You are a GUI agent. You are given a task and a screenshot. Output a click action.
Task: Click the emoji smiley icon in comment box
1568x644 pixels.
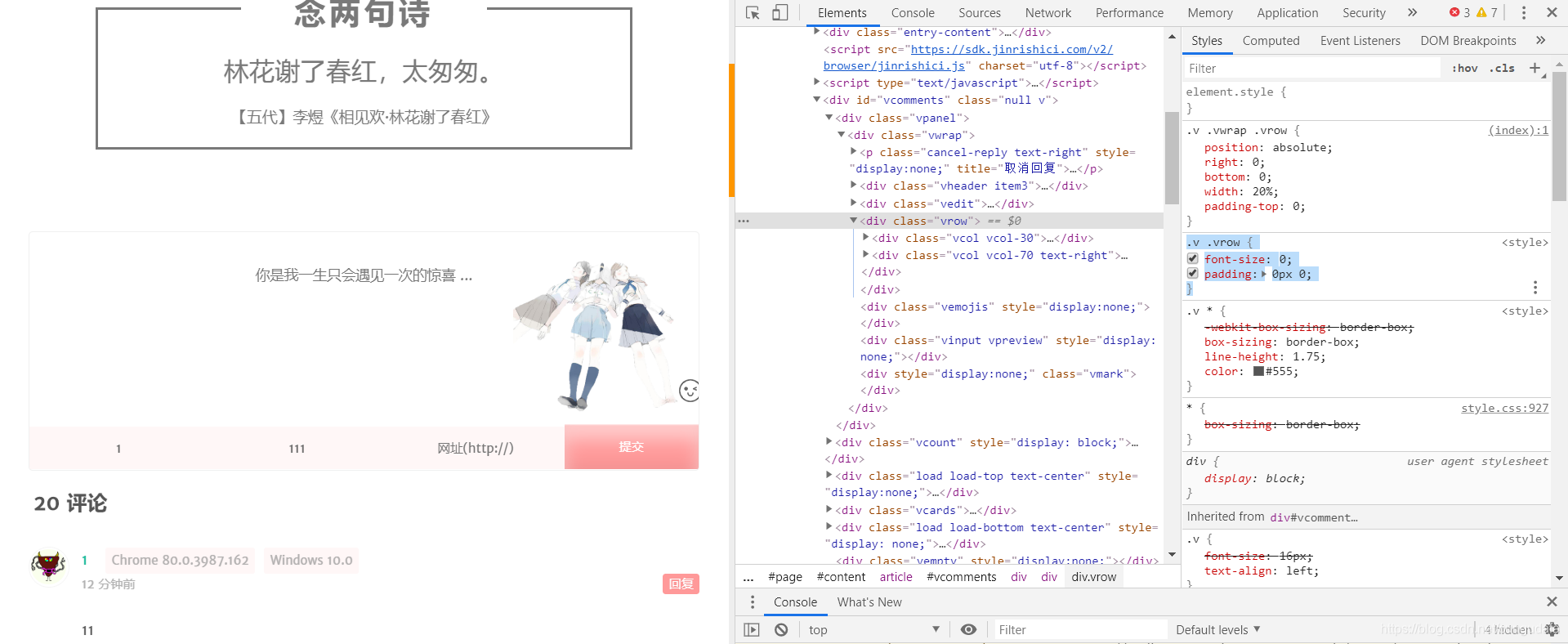click(690, 391)
